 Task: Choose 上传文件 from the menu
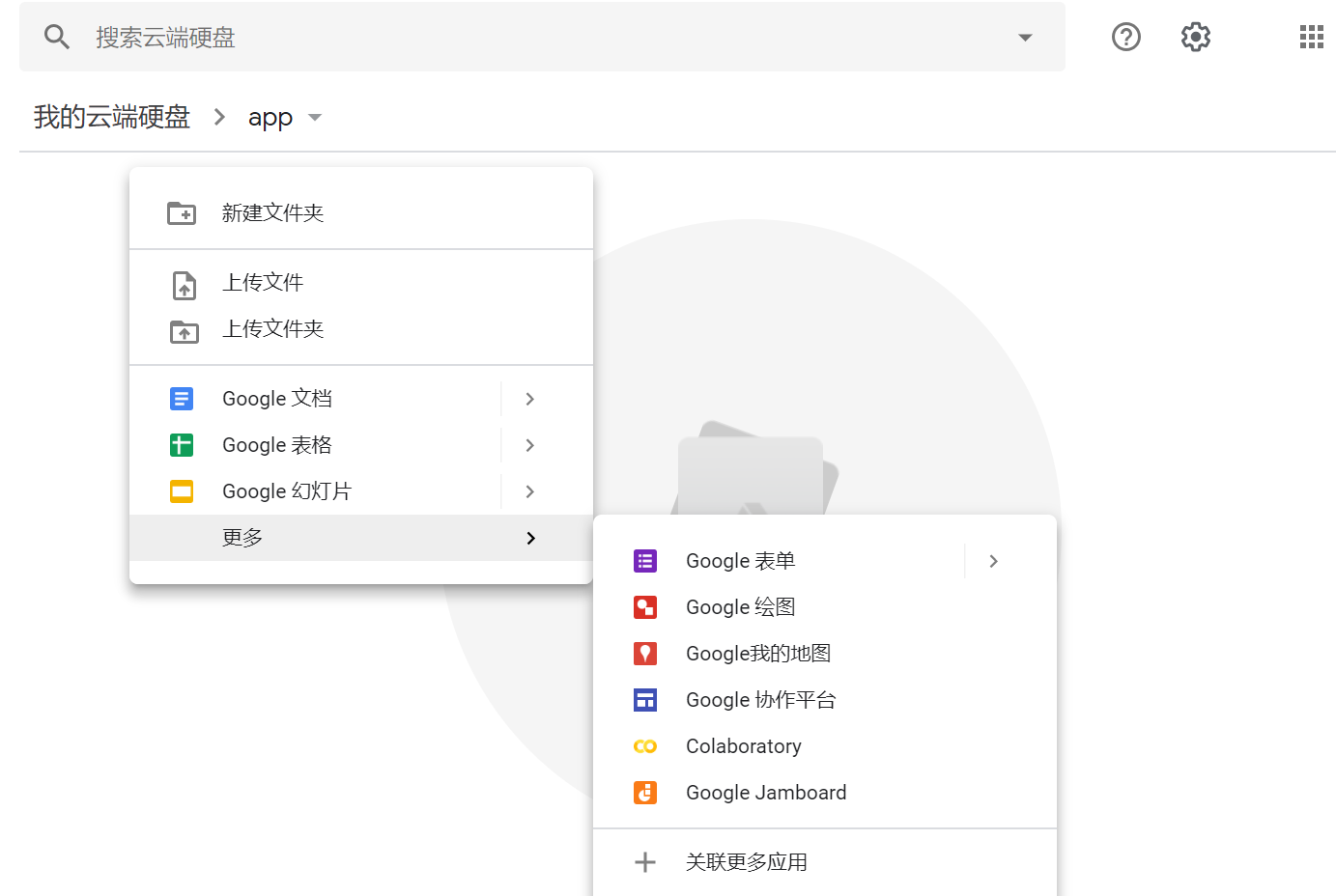(361, 283)
